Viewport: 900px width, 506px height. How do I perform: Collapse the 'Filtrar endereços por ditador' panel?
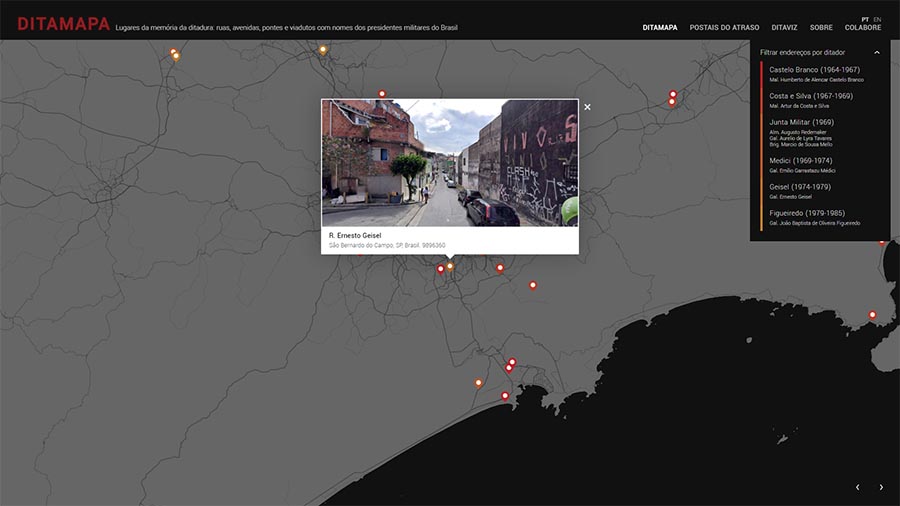coord(877,52)
